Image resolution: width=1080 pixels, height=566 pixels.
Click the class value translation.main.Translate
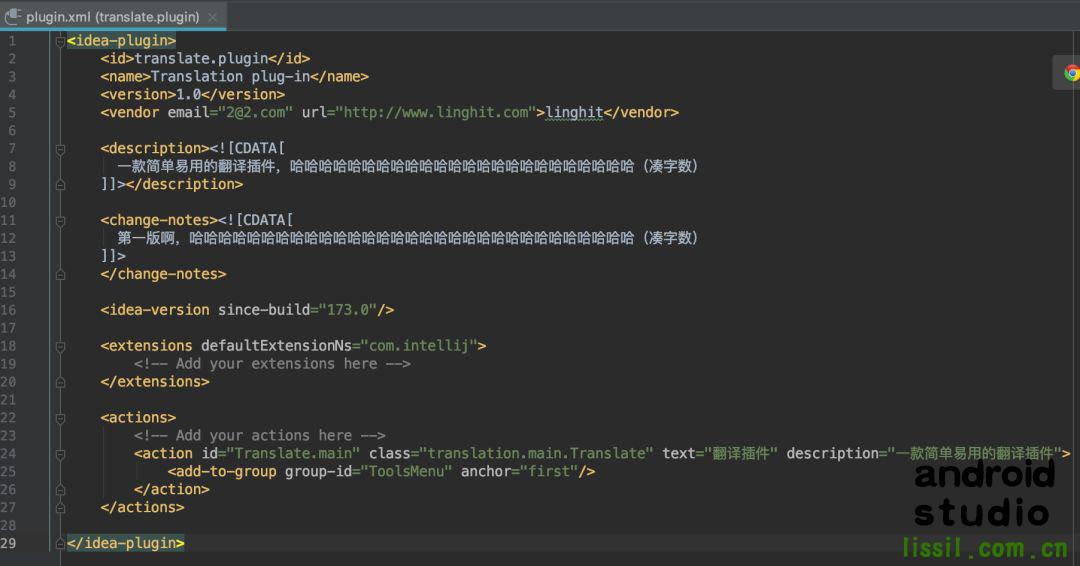pos(537,453)
